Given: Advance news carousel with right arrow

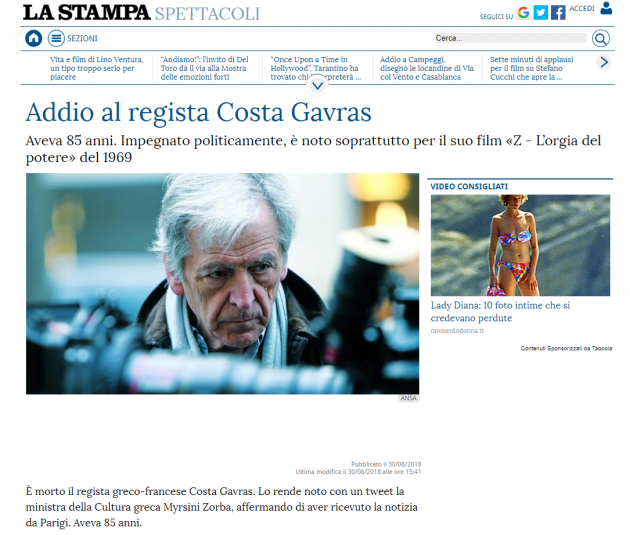Looking at the screenshot, I should (x=603, y=62).
